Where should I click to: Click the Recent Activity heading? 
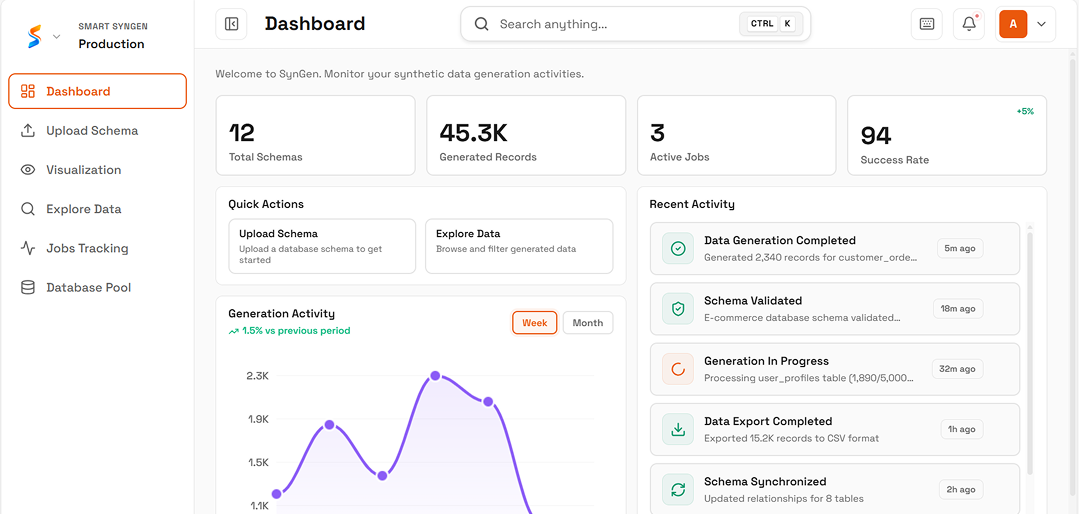692,204
